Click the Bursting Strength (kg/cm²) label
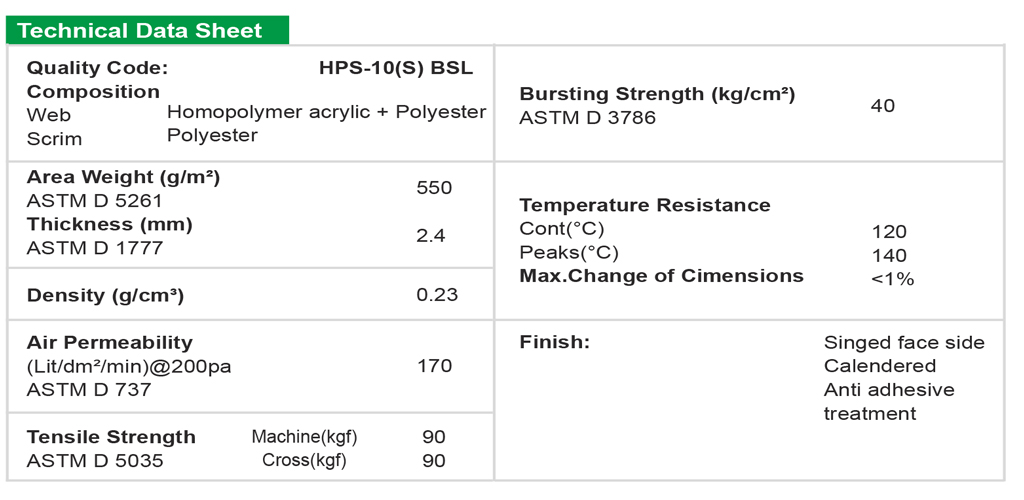 (657, 94)
